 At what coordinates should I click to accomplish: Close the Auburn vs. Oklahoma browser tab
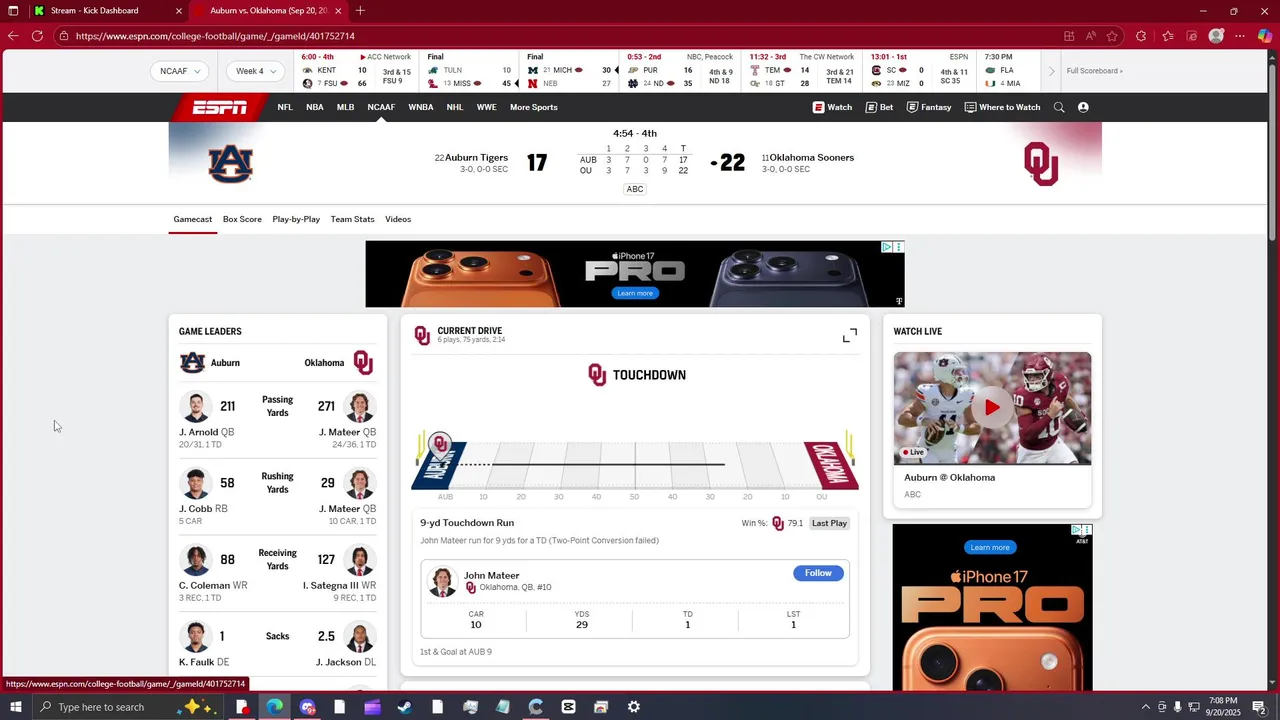point(338,11)
